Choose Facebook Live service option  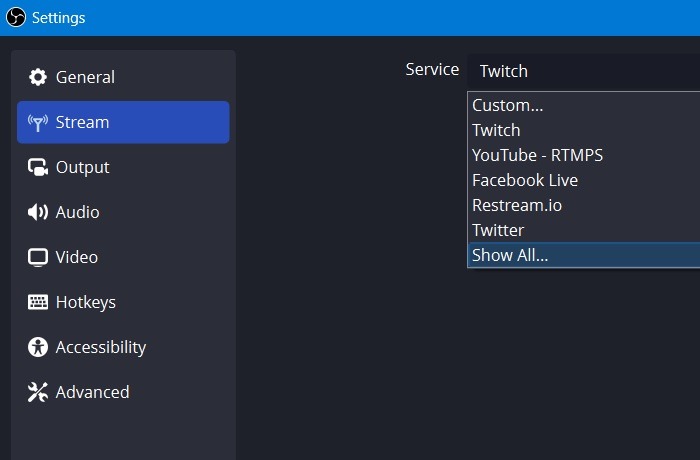584,180
